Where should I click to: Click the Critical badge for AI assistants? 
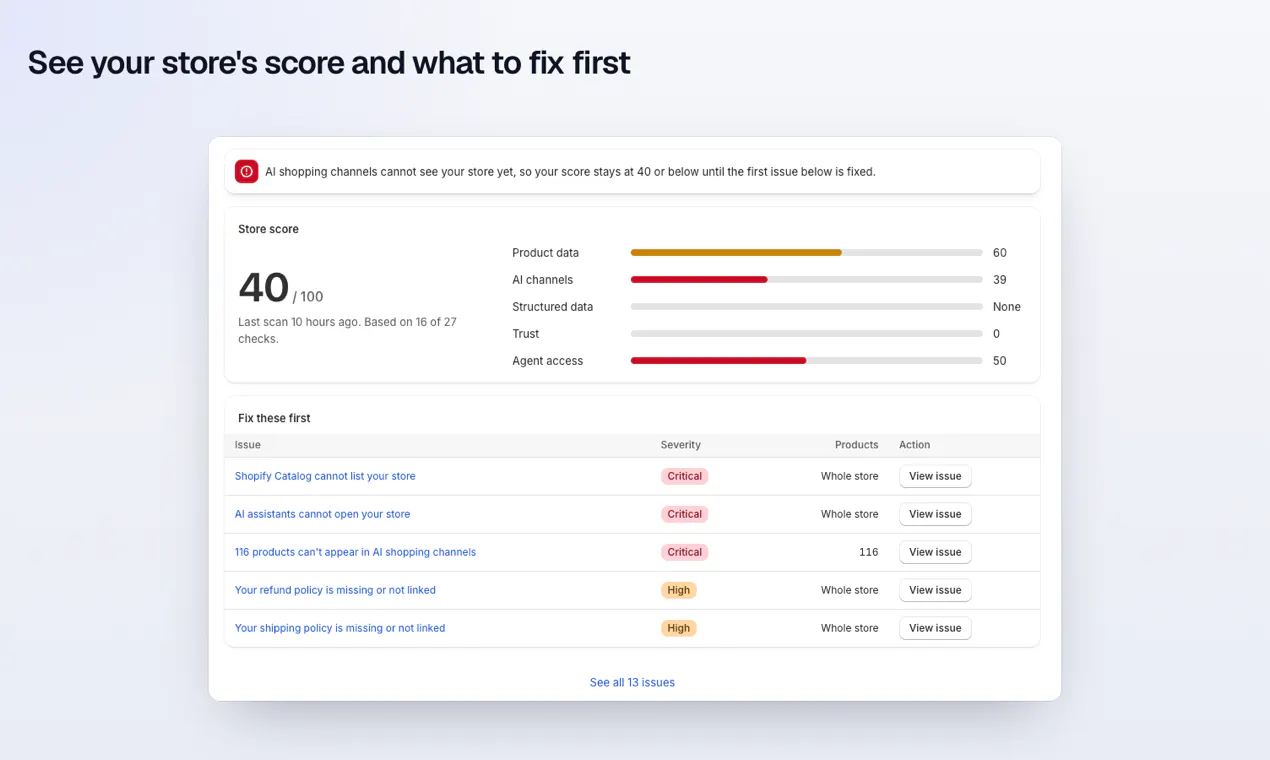click(x=684, y=514)
